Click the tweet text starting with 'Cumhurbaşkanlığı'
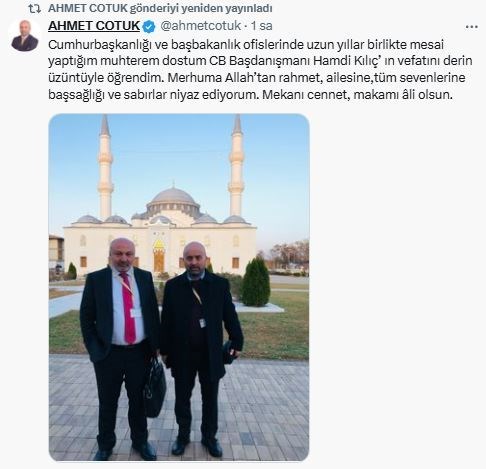Image resolution: width=486 pixels, height=469 pixels. 260,70
